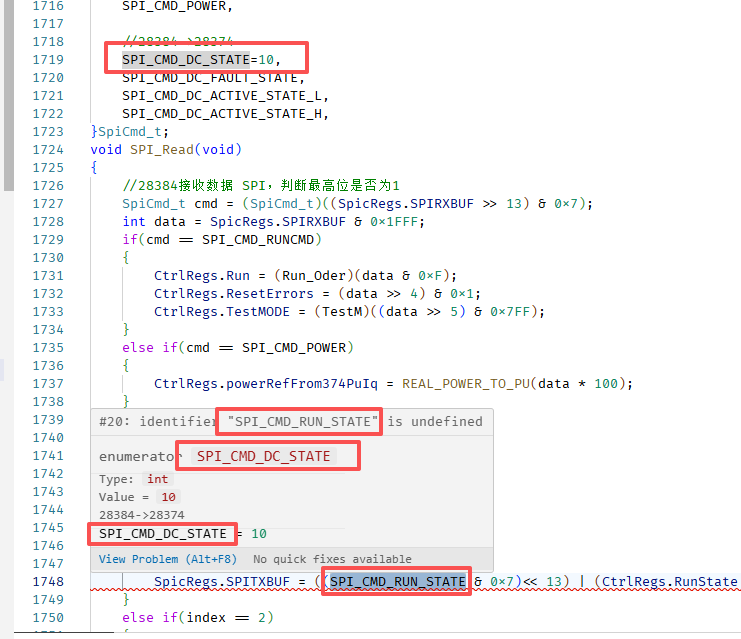
Task: Click the View Problem (Alt+F8) link
Action: coord(168,559)
